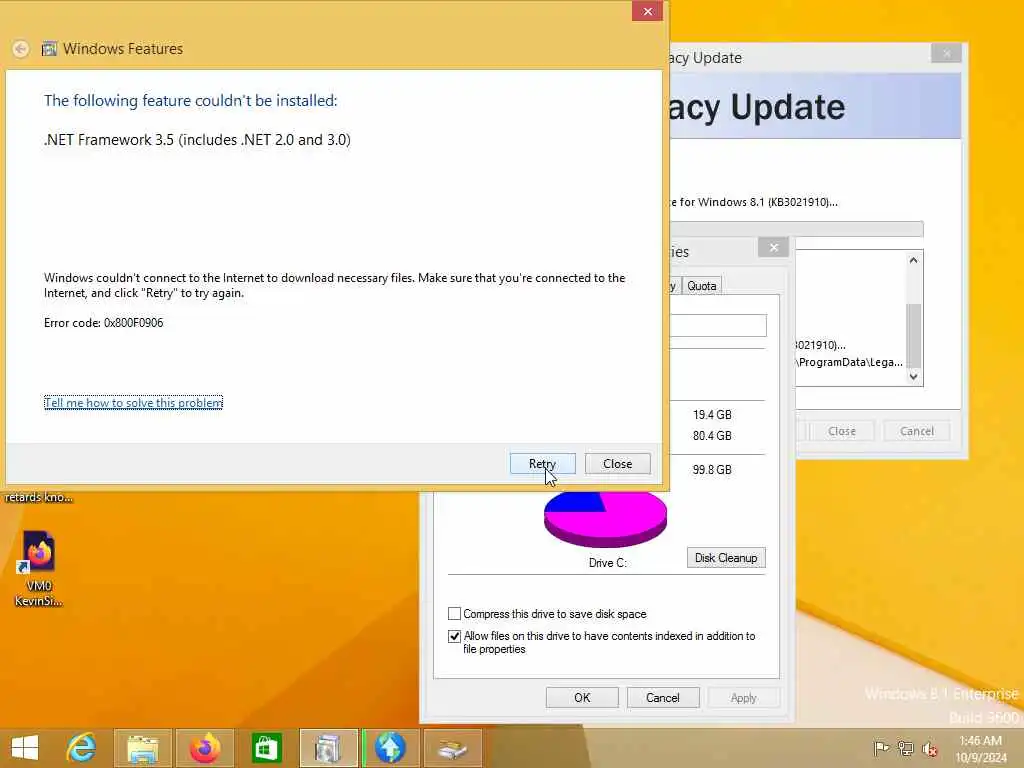Switch to the Quota tab
This screenshot has width=1024, height=768.
point(701,286)
